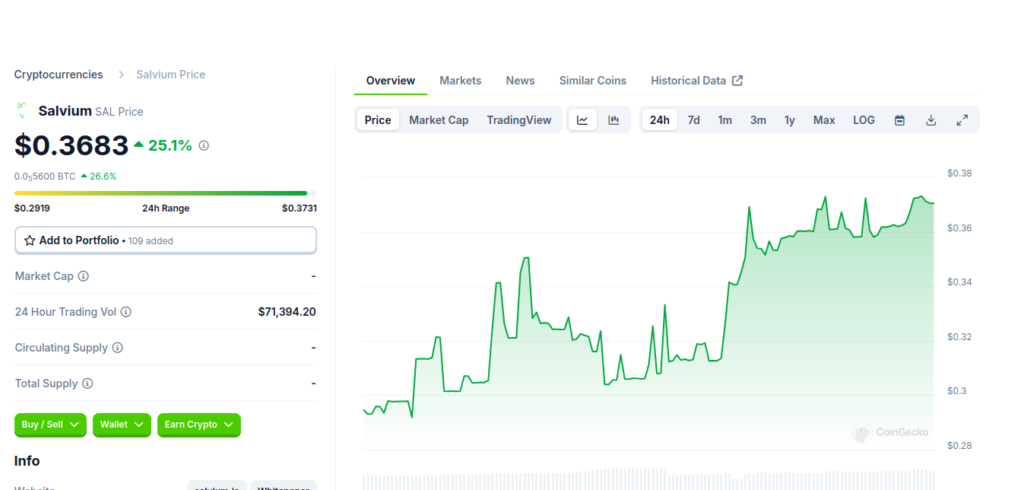Open the Earn Crypto dropdown

[x=199, y=425]
